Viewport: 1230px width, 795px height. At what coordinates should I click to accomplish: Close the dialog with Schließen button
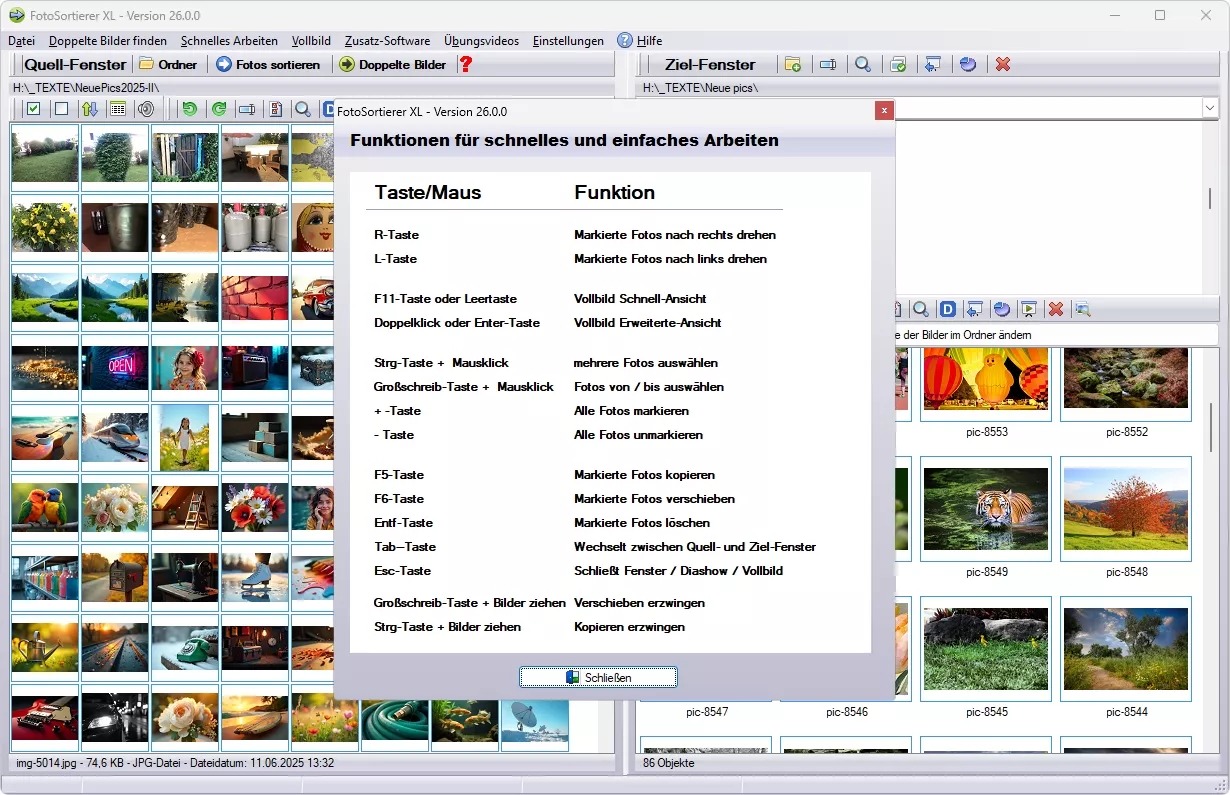coord(598,677)
